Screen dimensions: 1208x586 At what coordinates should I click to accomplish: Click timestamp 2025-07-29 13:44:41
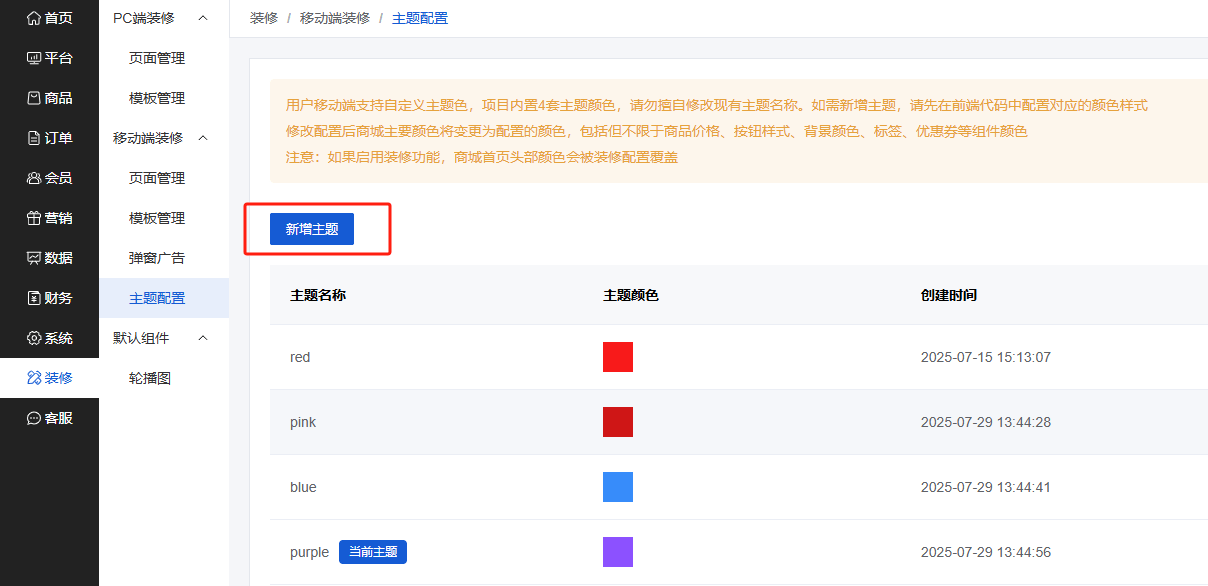click(986, 487)
